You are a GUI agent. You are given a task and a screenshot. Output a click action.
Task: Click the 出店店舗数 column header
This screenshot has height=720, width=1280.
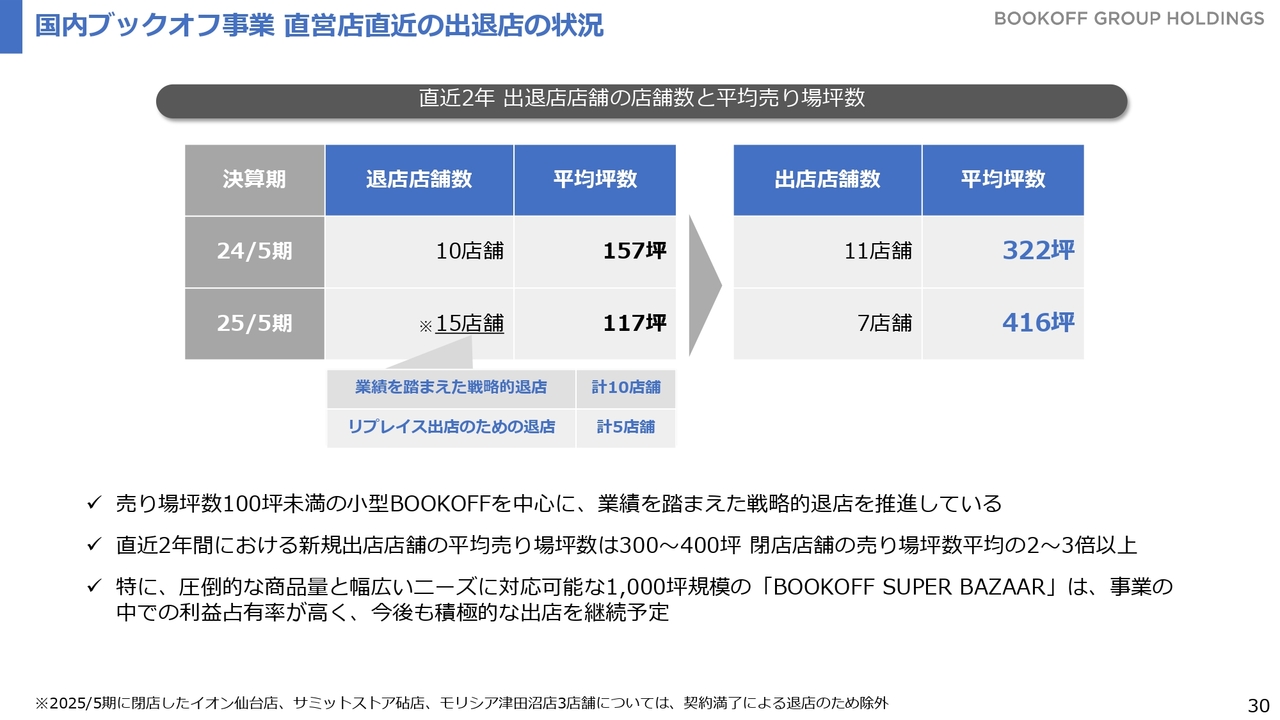(x=827, y=180)
